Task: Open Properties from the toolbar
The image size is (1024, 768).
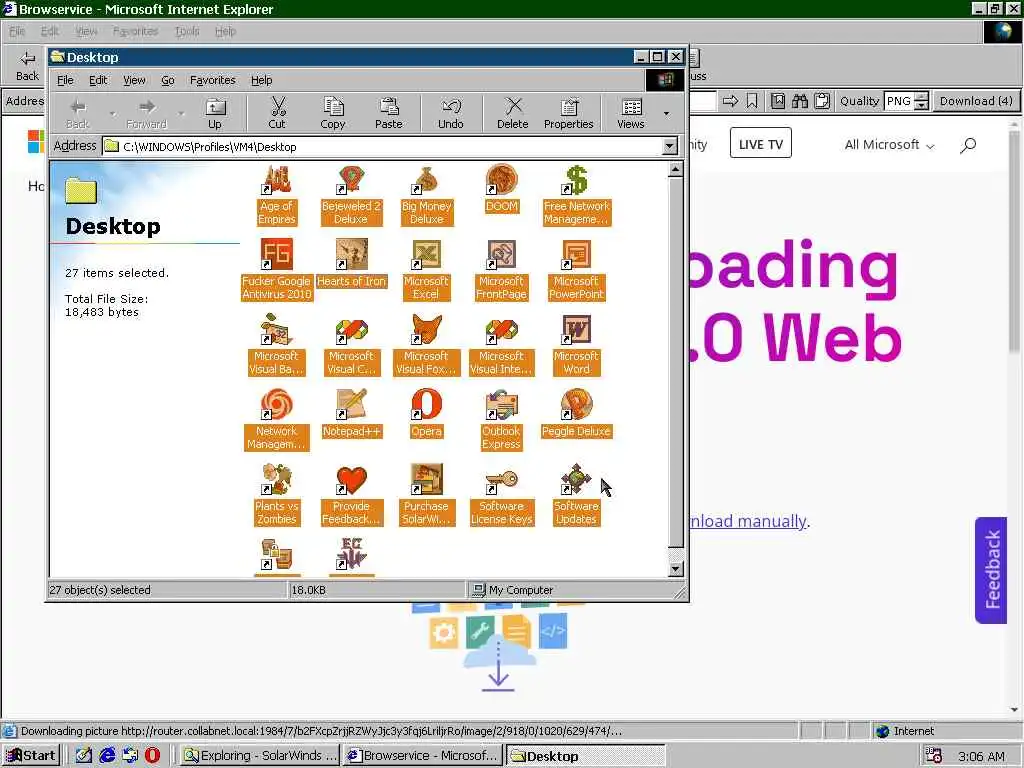Action: point(568,113)
